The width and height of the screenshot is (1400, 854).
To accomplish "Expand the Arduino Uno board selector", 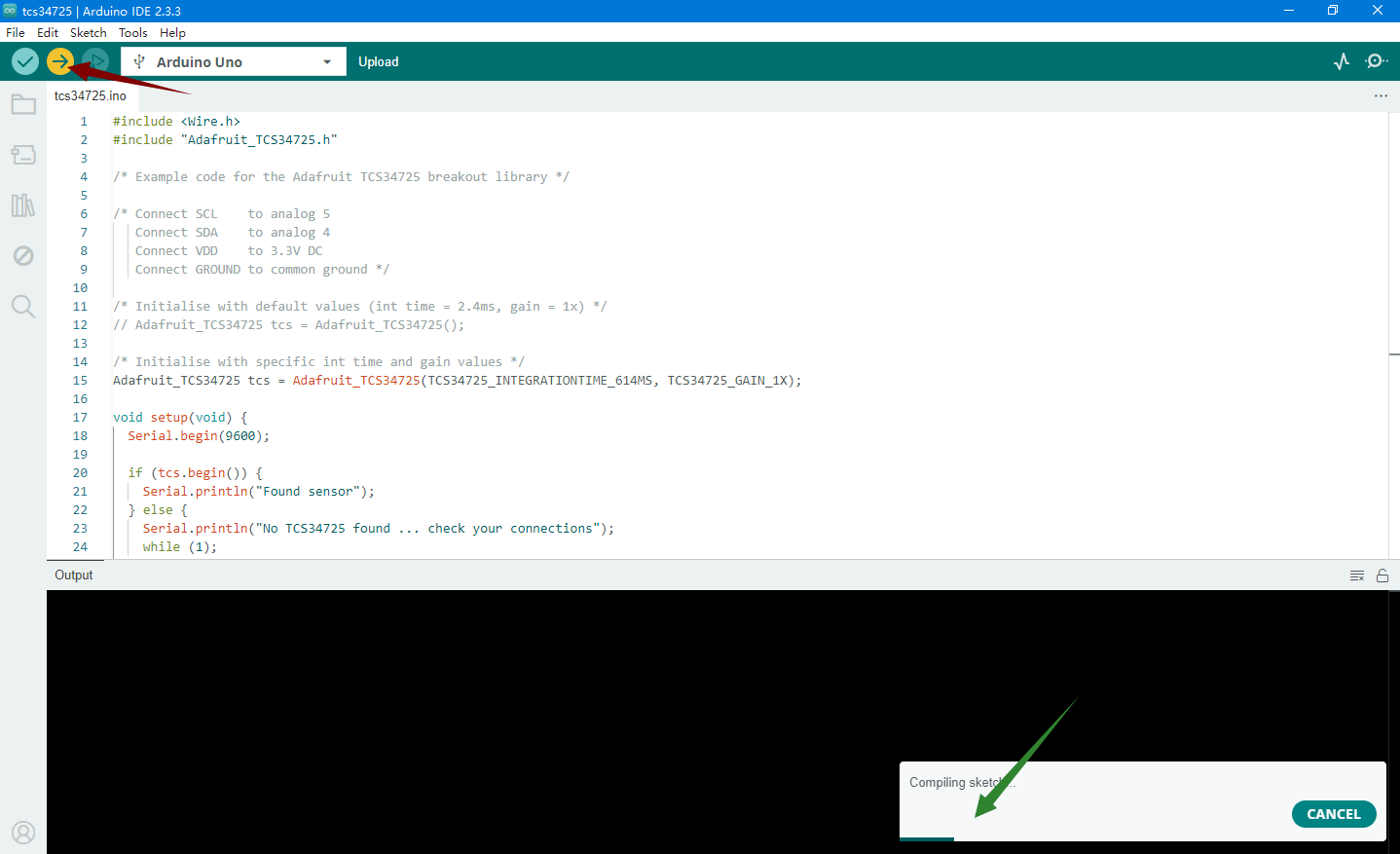I will point(234,61).
